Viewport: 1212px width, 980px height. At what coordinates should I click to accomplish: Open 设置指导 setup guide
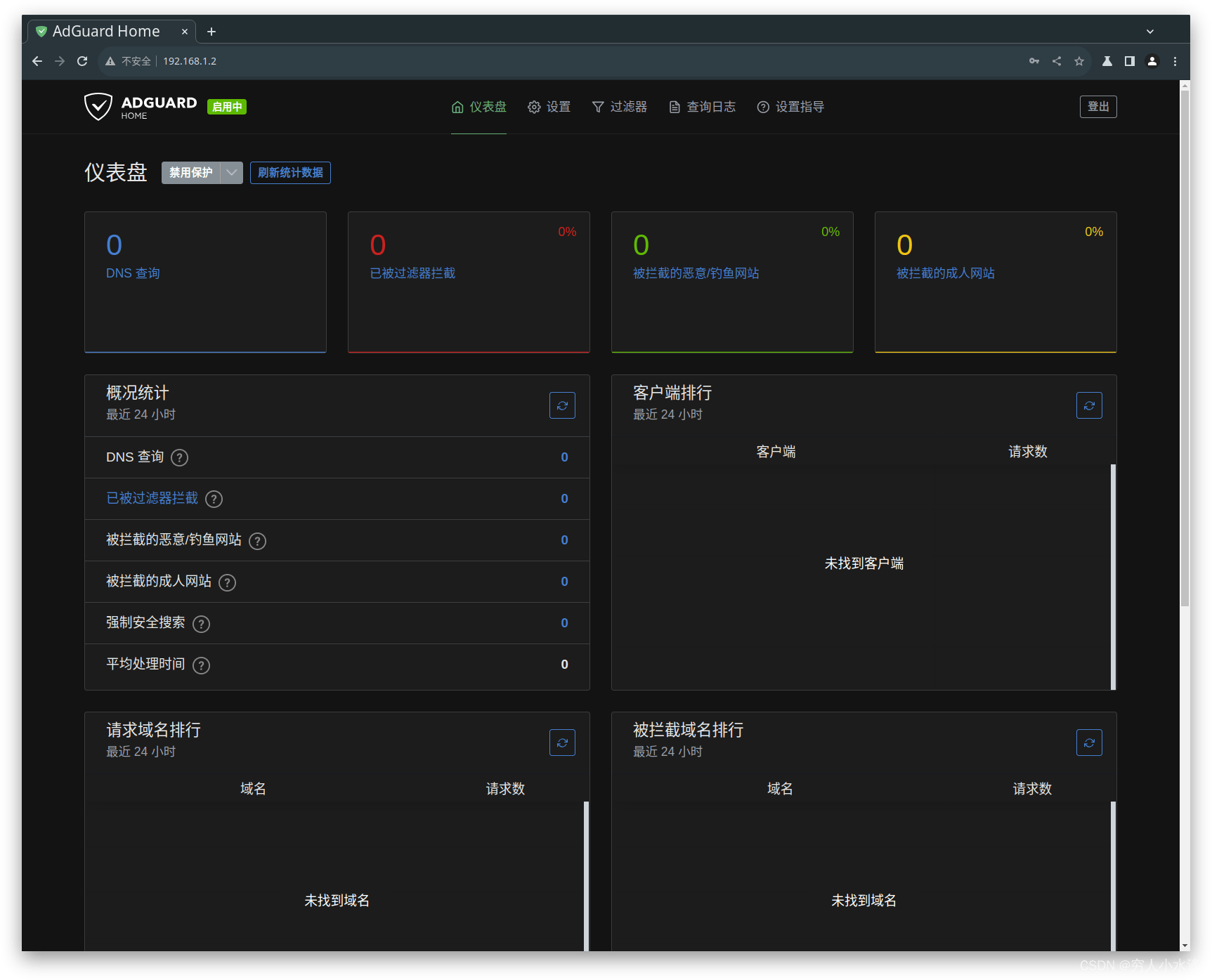[790, 107]
